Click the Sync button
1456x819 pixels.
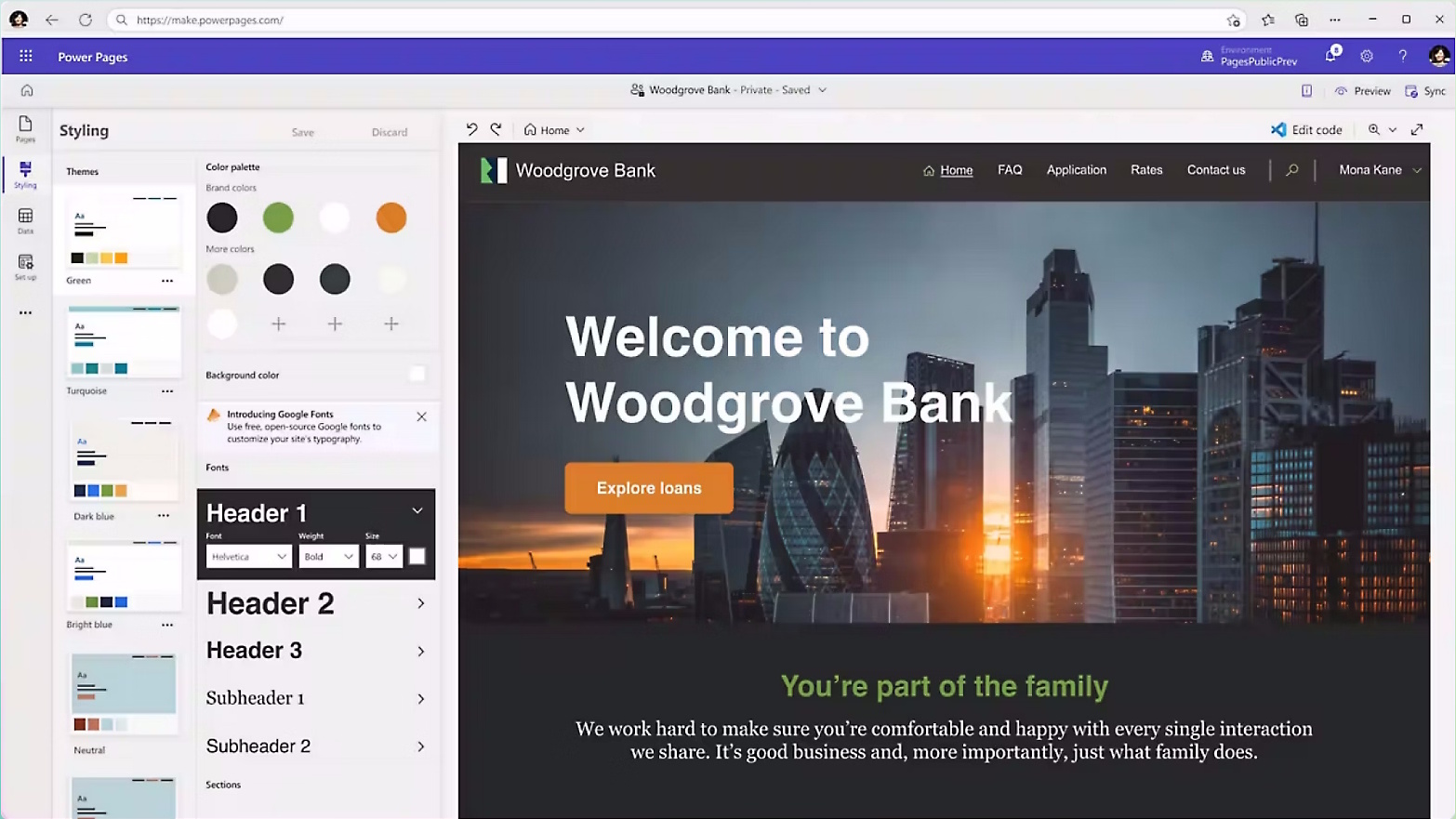(x=1425, y=91)
